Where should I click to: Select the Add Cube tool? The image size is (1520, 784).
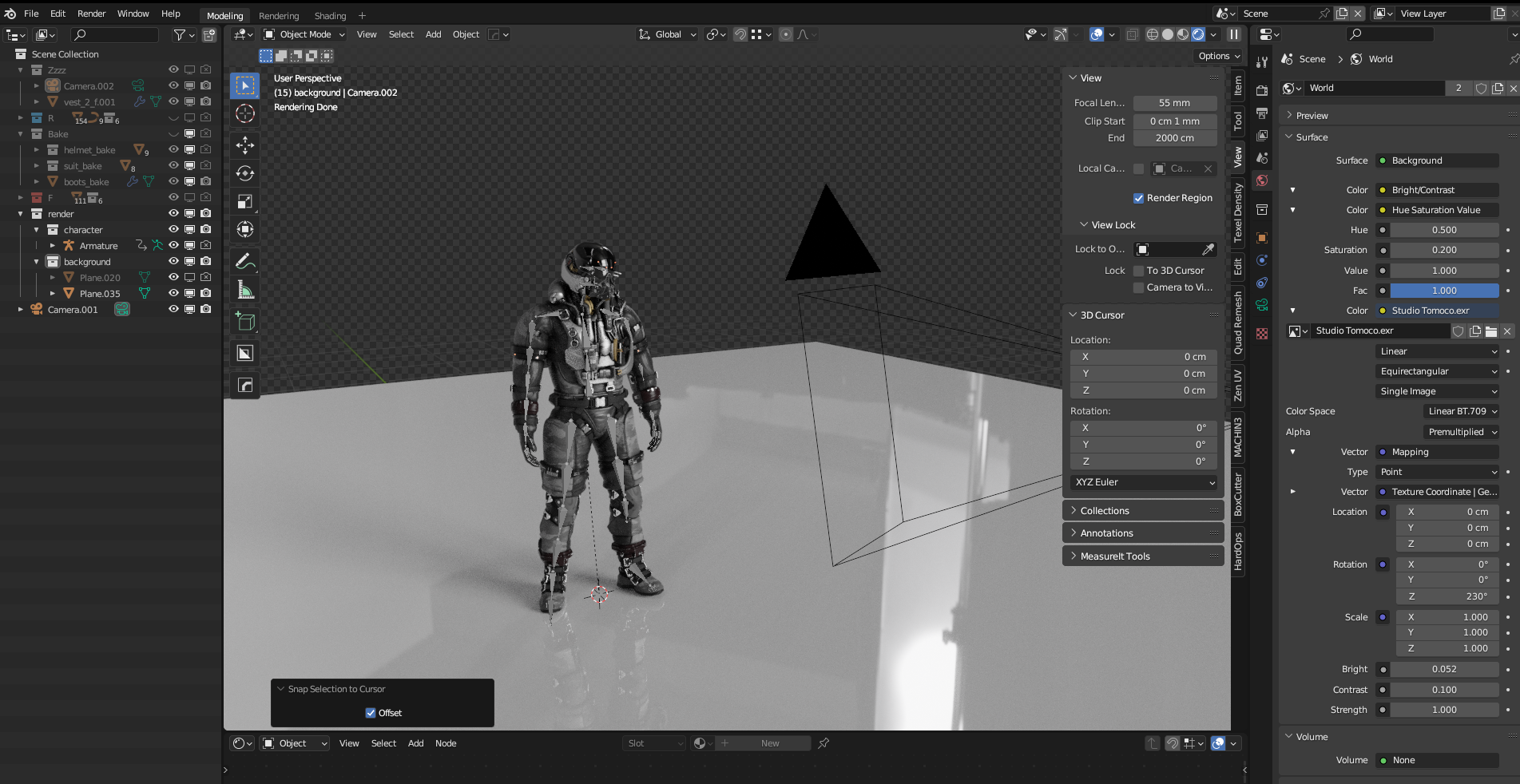[245, 322]
